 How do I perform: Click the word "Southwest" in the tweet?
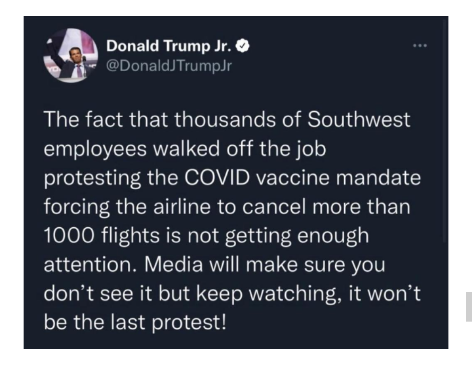(358, 119)
